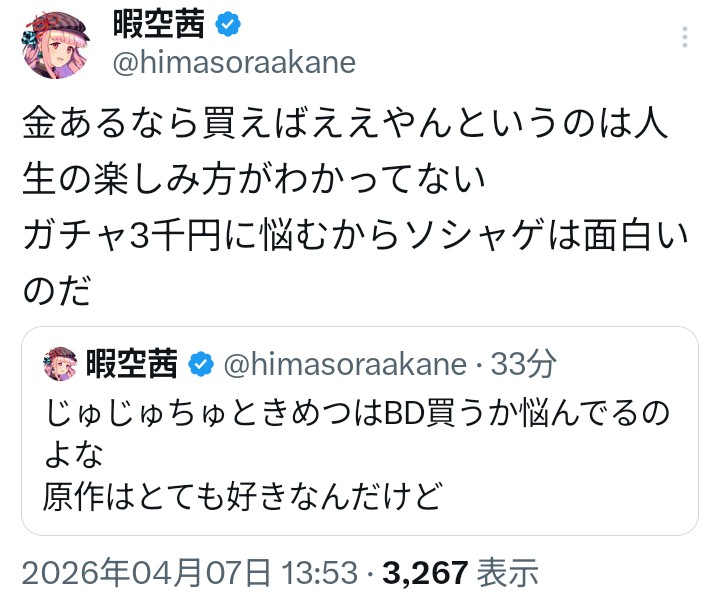Screen dimensions: 720x612
Task: Open the 3,267 view count
Action: (x=426, y=573)
